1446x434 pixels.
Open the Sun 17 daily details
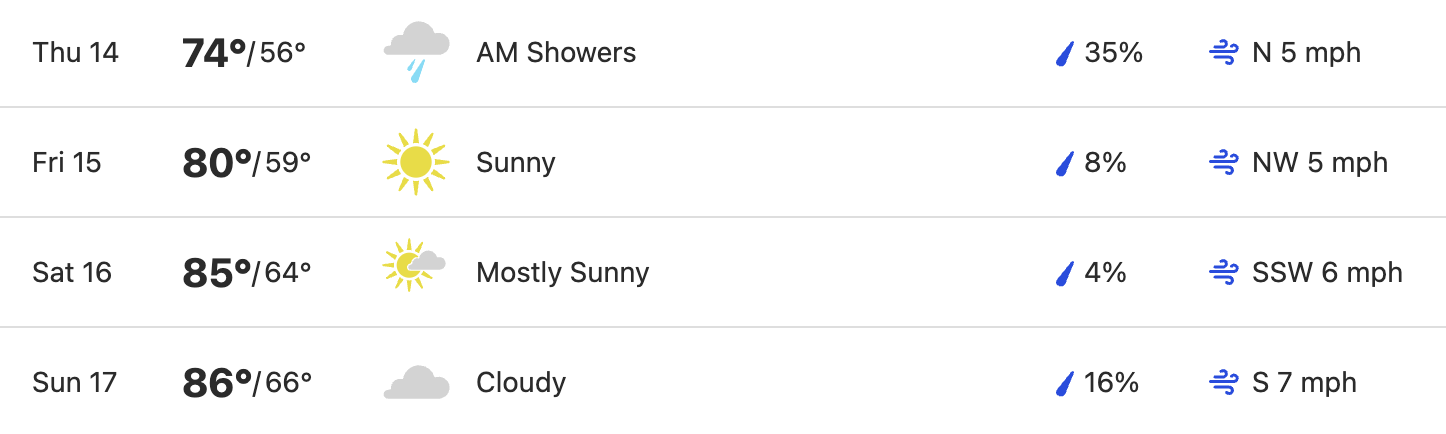pos(723,381)
